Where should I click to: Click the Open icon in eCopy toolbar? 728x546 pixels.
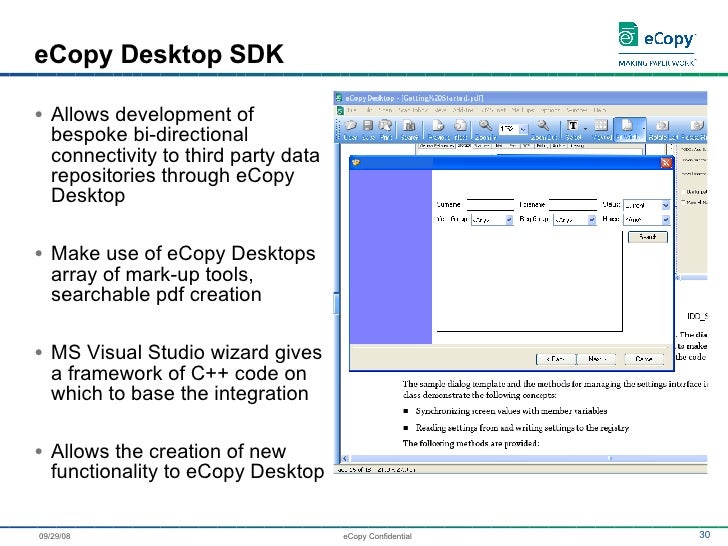tap(350, 130)
